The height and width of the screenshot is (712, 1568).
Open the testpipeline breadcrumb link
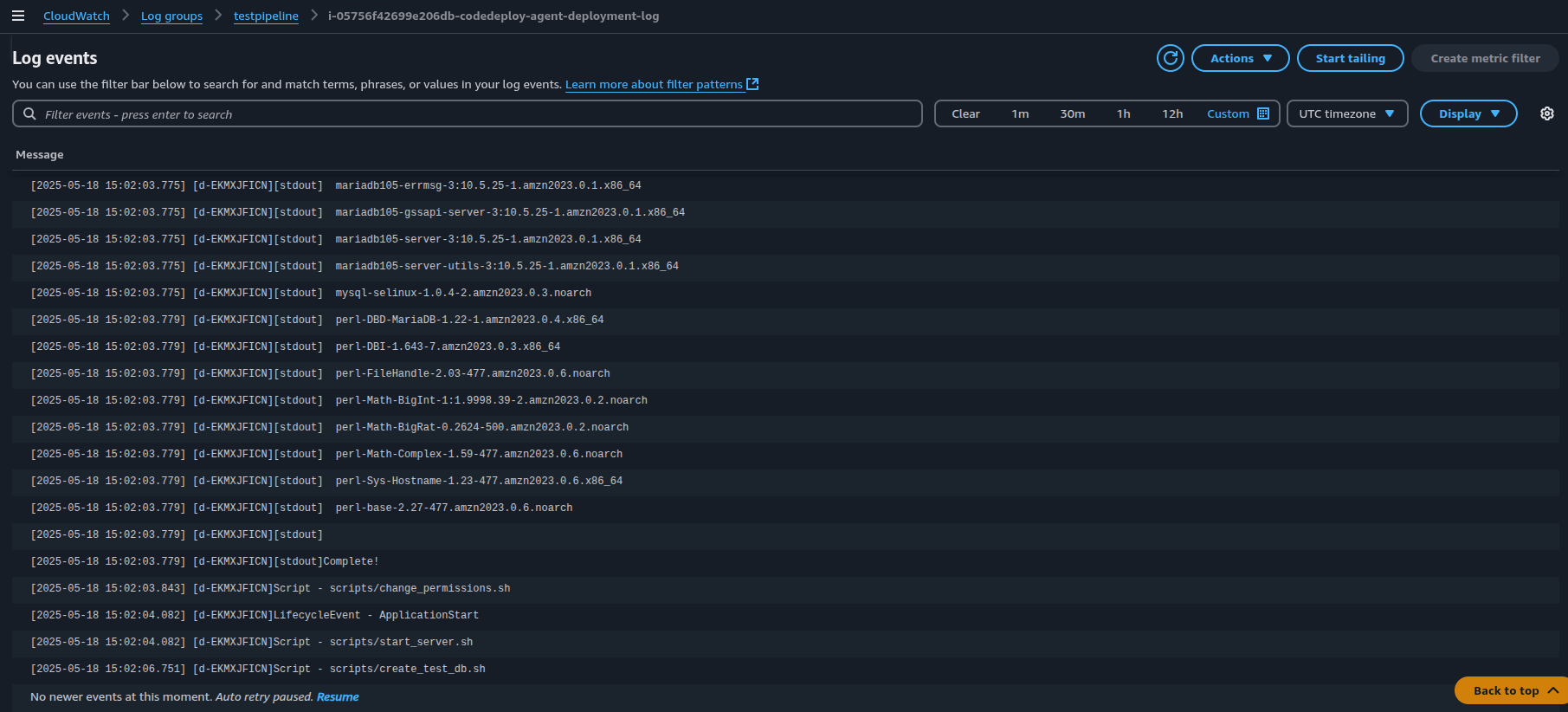point(266,16)
